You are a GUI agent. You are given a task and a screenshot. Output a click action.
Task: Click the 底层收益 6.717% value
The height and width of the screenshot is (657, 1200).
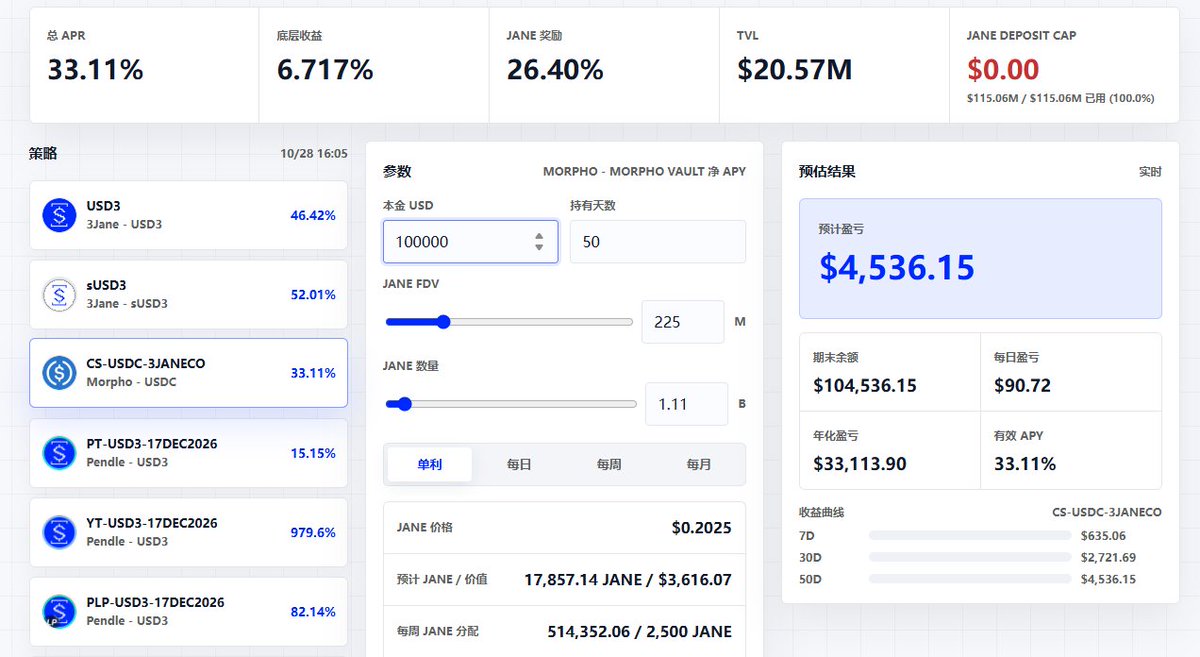pos(325,69)
